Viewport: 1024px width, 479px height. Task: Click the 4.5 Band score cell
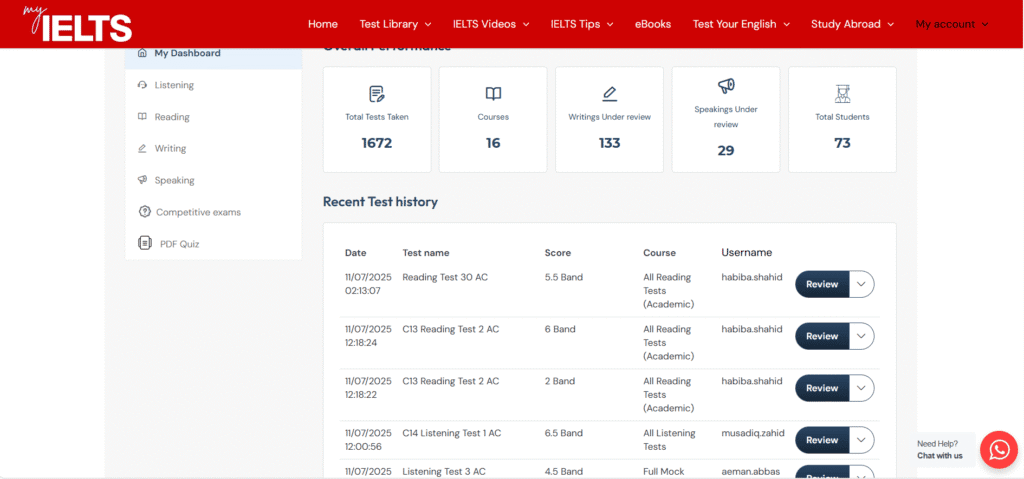click(564, 471)
